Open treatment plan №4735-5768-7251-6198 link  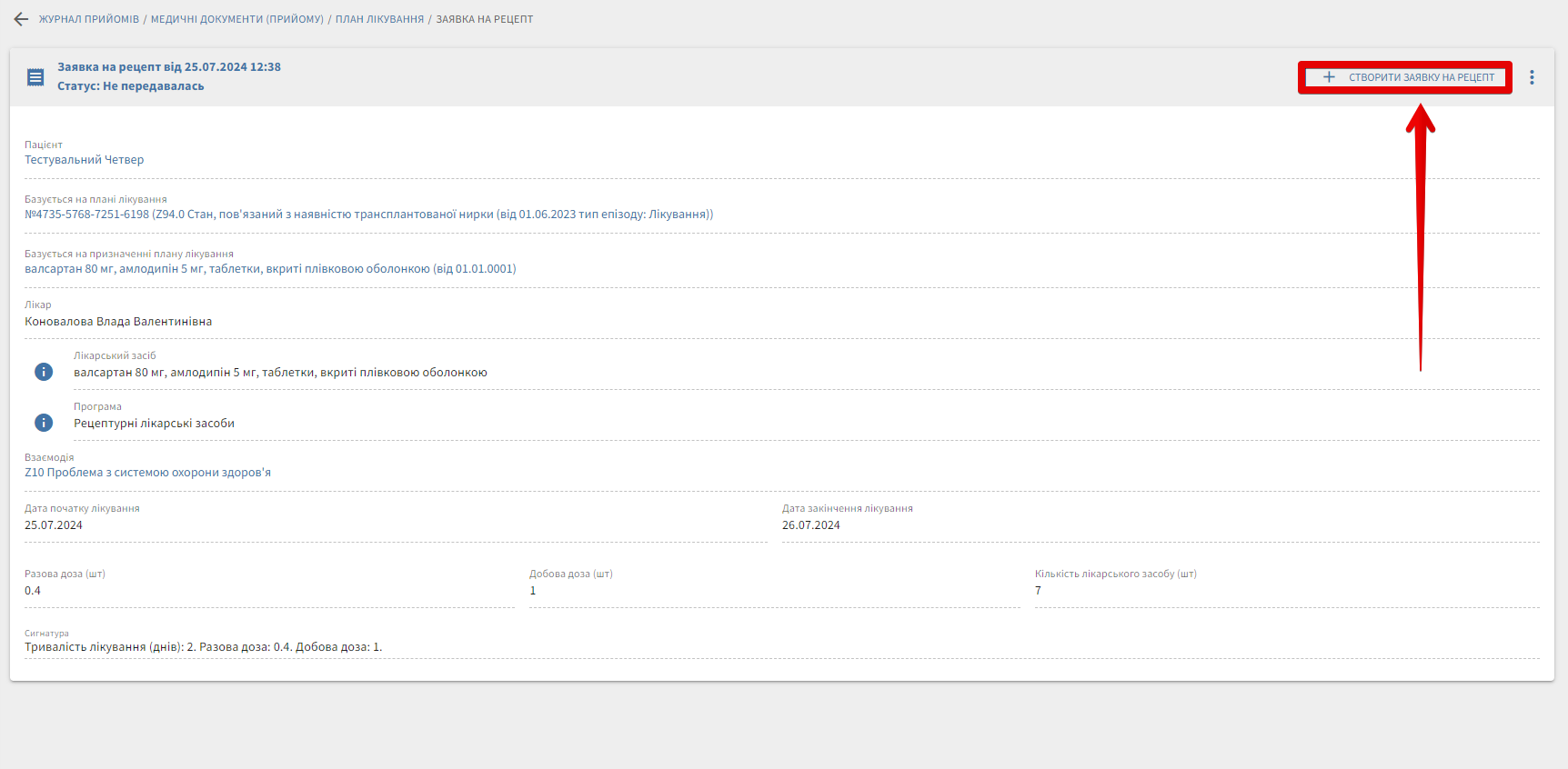[x=368, y=215]
